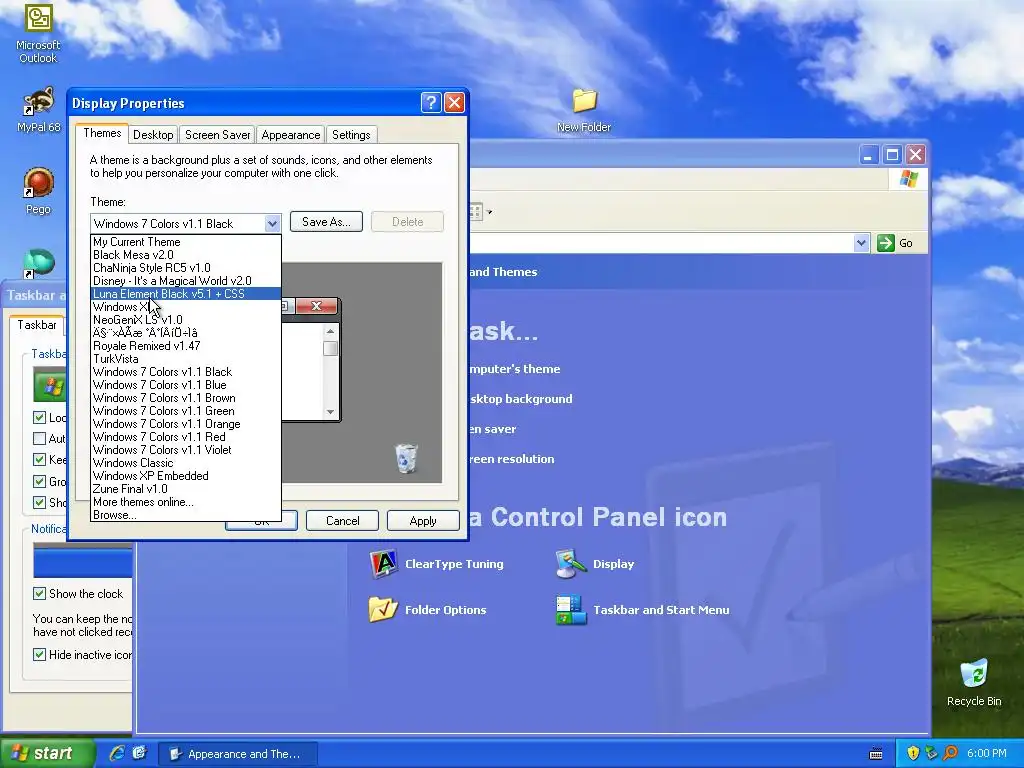Select the Themes tab

102,133
